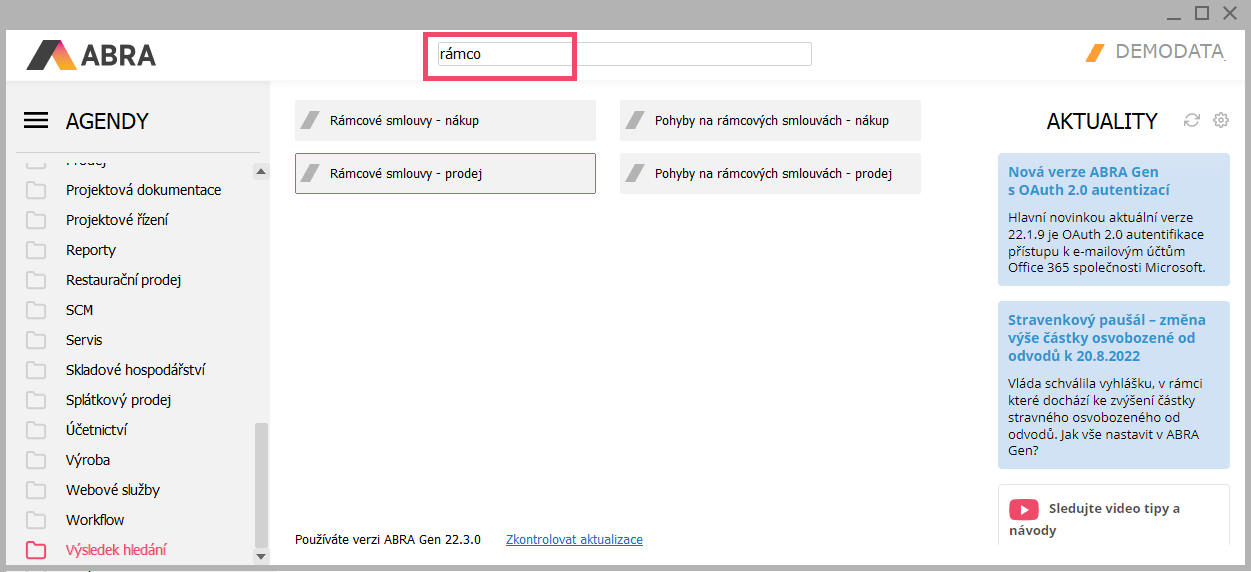The height and width of the screenshot is (572, 1251).
Task: Open Rámcové smlouvy - prodej agenda
Action: pos(445,173)
